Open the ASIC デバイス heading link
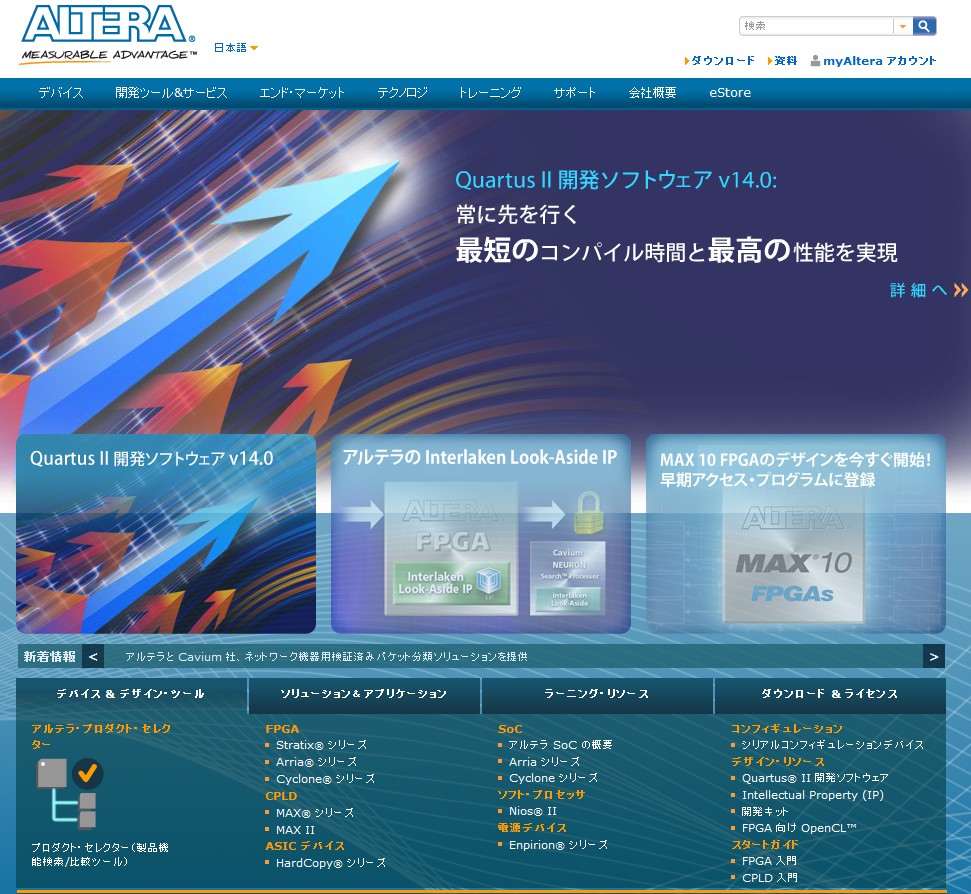The height and width of the screenshot is (894, 971). pos(305,846)
